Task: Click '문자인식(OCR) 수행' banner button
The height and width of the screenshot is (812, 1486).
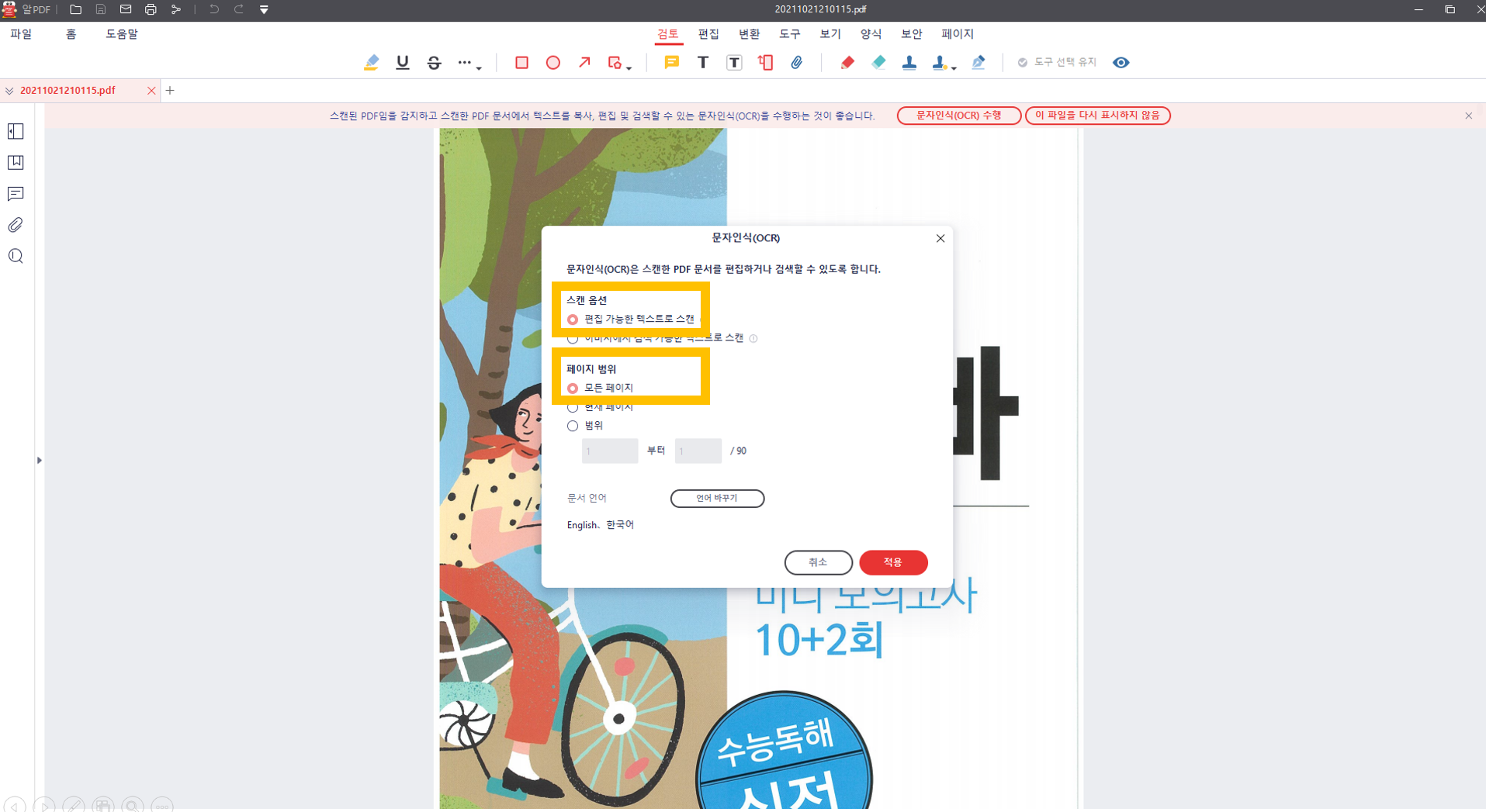Action: (x=959, y=116)
